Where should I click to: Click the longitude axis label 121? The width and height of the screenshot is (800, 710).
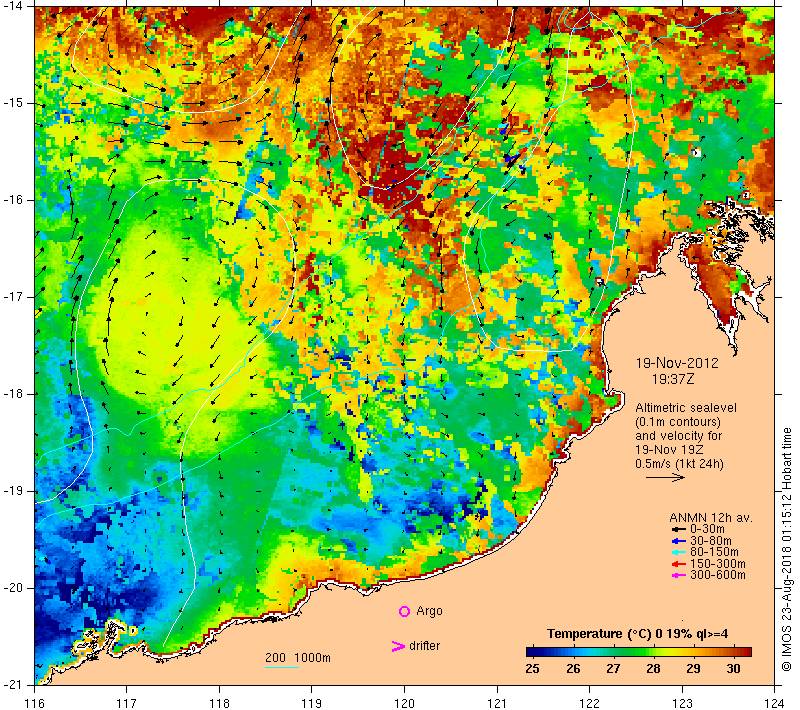[497, 703]
